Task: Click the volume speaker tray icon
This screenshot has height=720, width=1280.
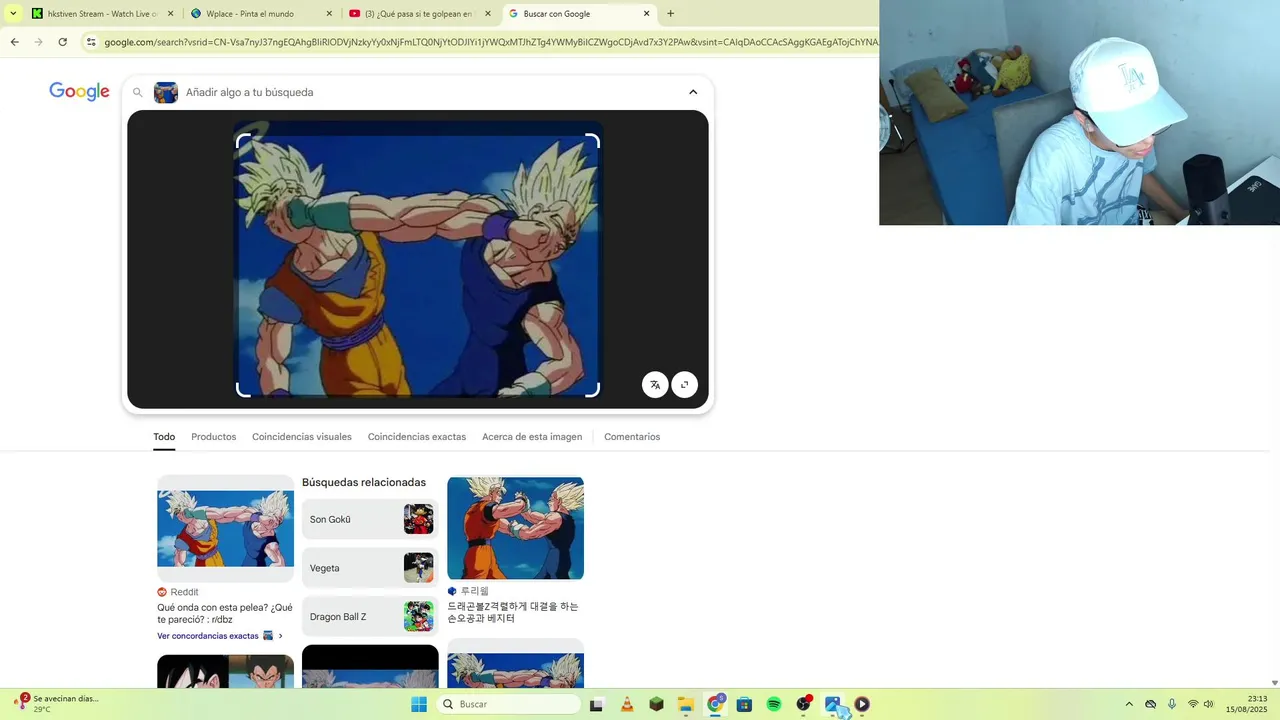Action: 1208,704
